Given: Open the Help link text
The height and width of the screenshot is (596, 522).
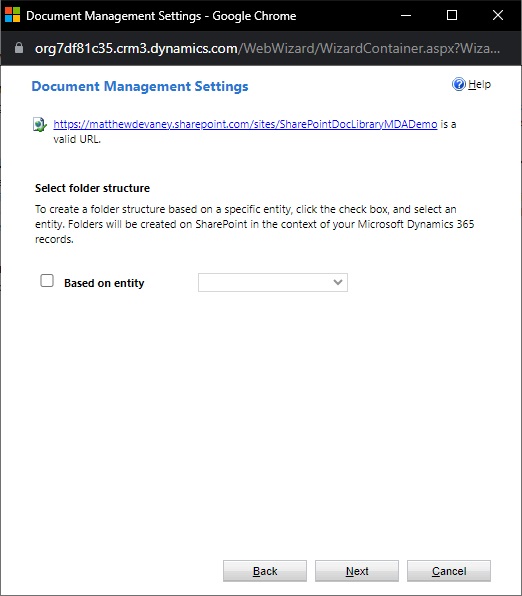Looking at the screenshot, I should [x=479, y=84].
